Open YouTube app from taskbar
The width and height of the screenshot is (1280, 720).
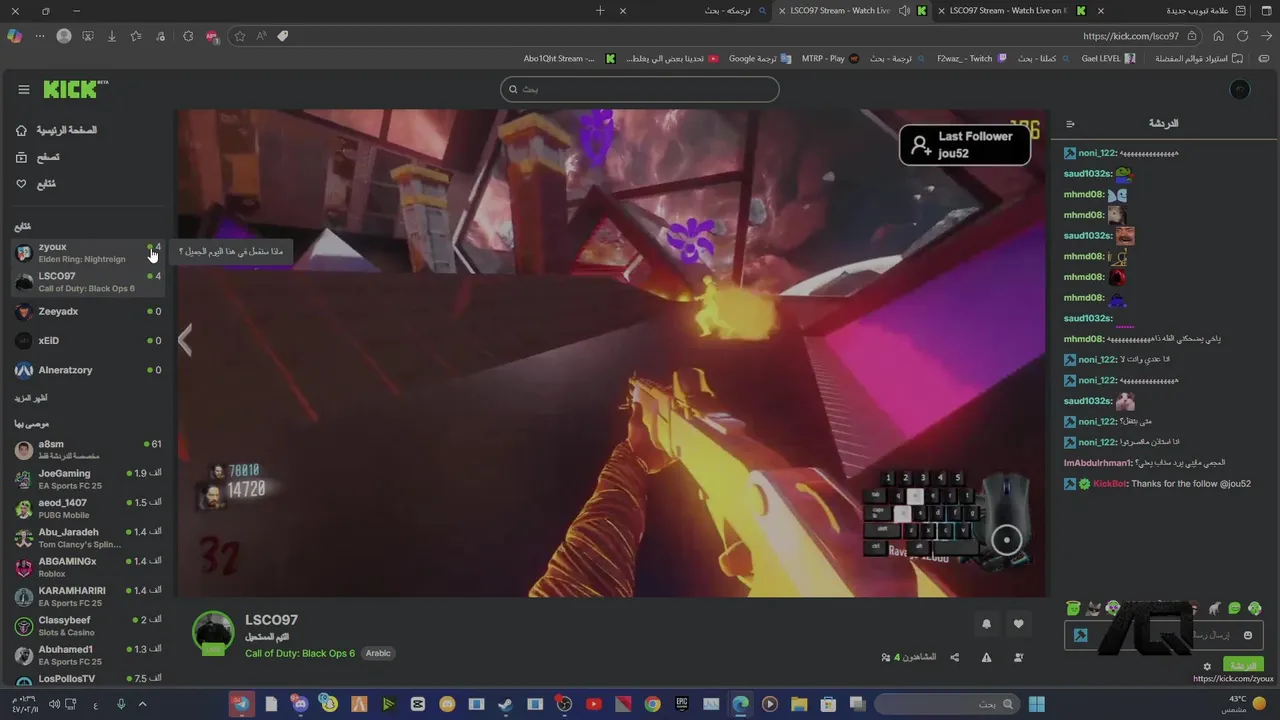(594, 704)
